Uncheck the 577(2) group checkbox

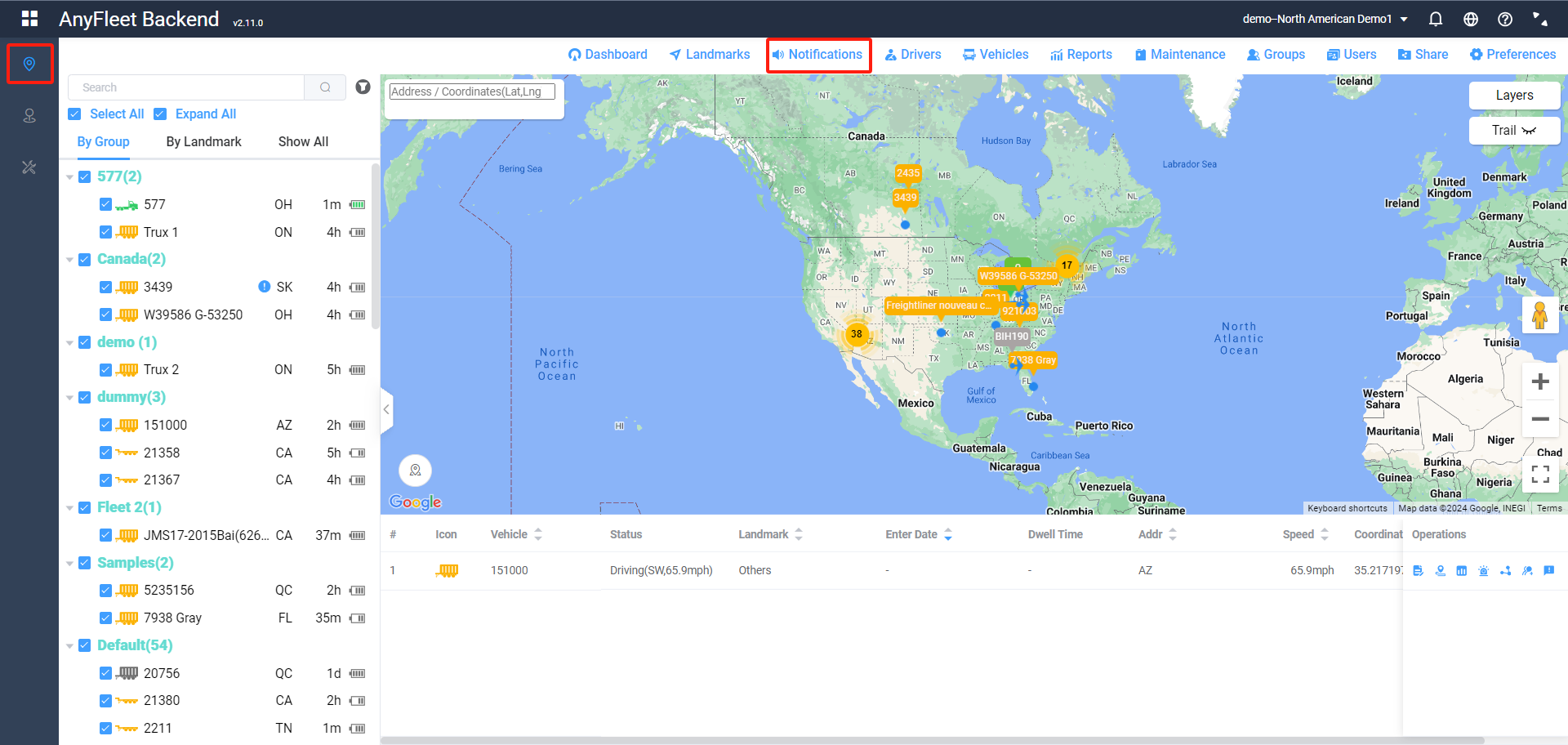[84, 176]
